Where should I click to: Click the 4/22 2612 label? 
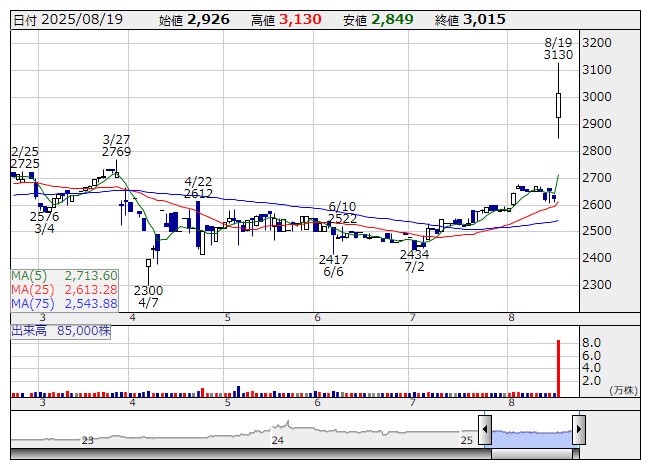pos(198,187)
